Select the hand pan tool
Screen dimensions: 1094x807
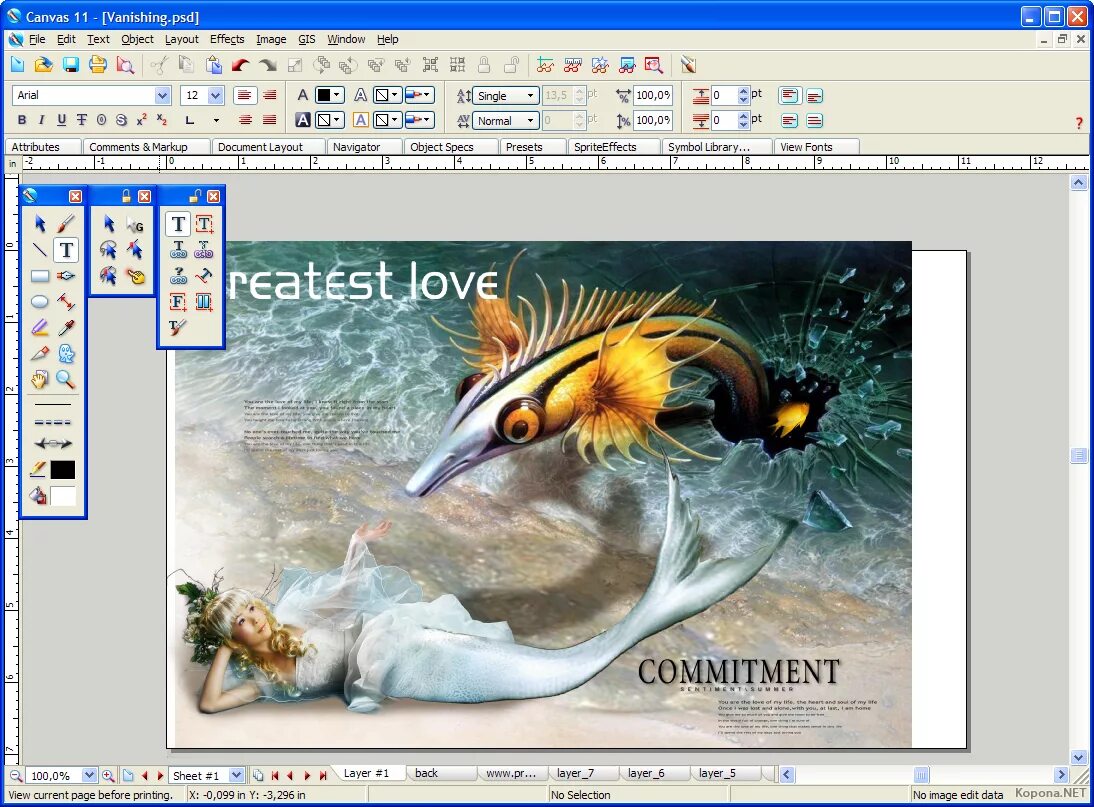40,379
